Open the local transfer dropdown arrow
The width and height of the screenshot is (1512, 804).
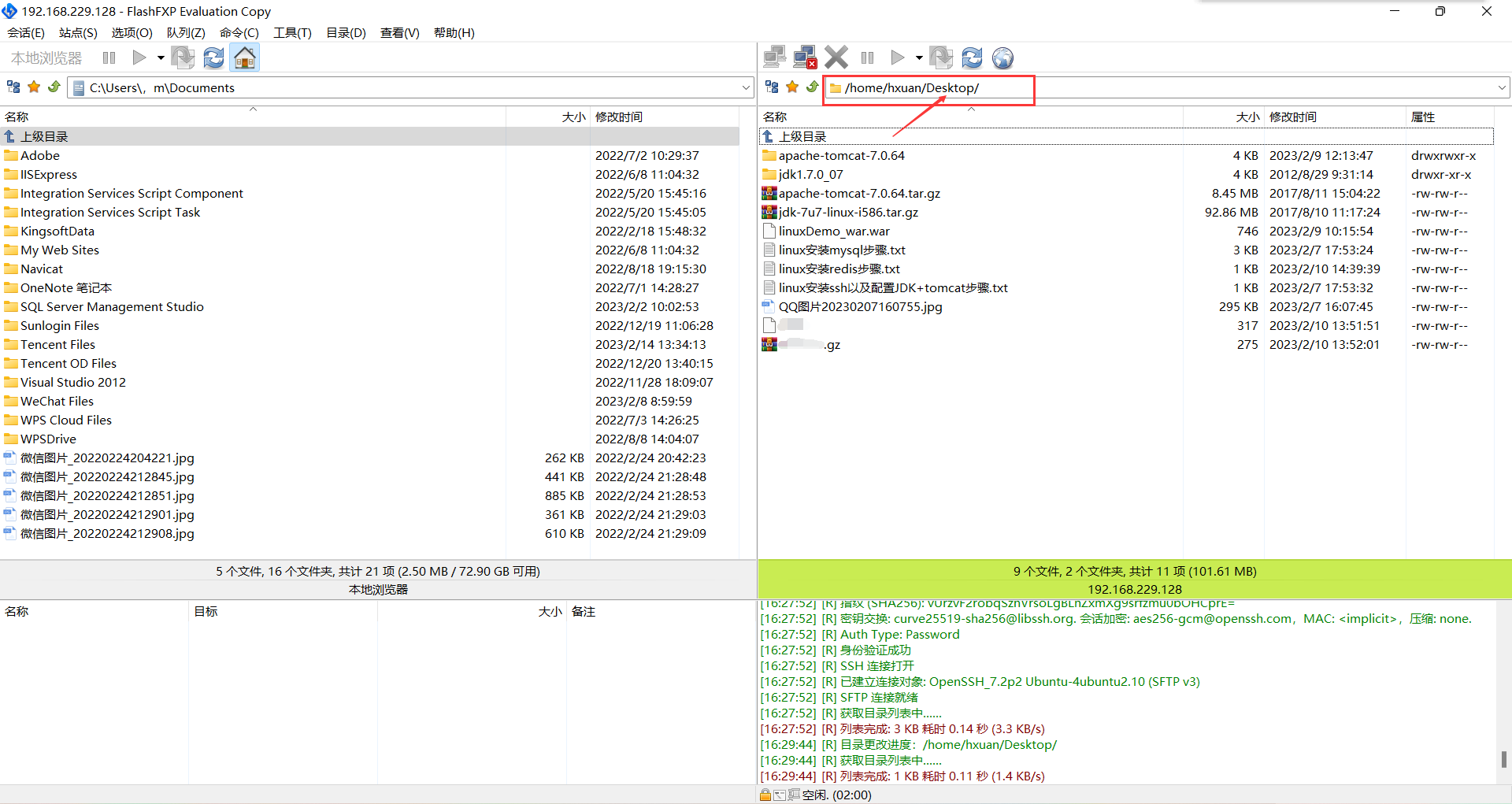[x=161, y=57]
